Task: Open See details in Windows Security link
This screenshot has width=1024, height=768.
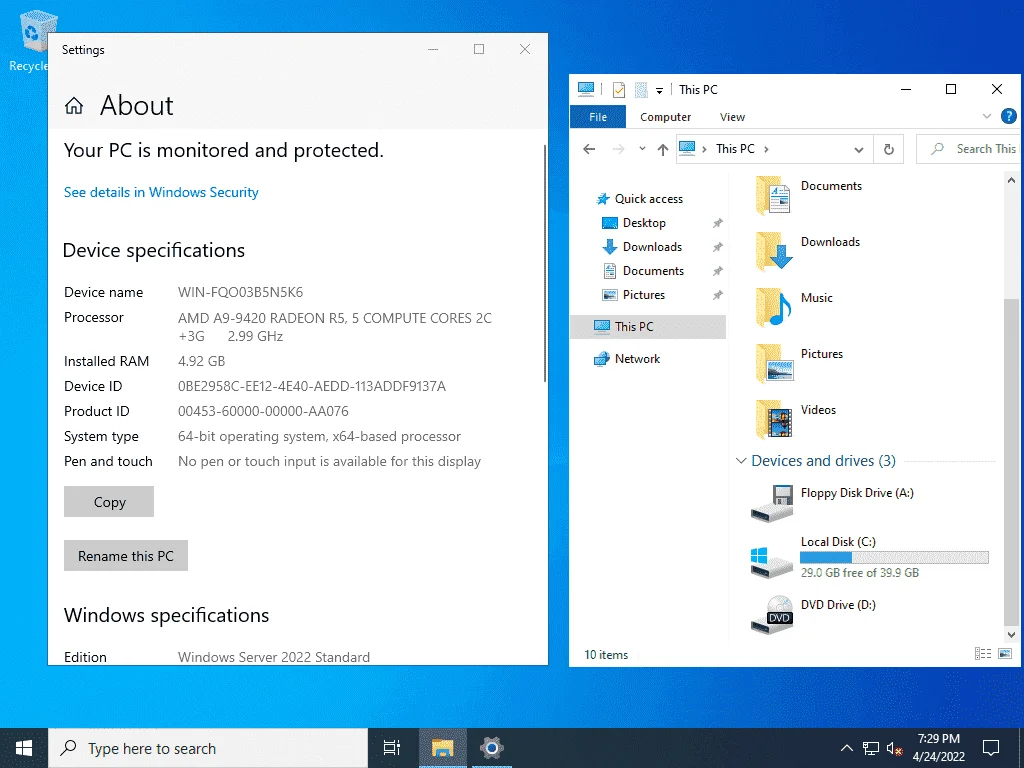Action: click(161, 192)
